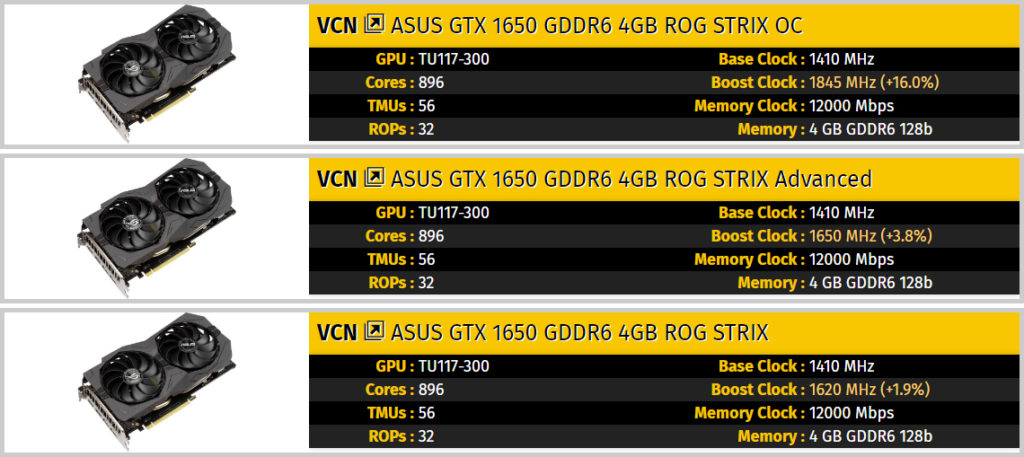This screenshot has height=457, width=1024.
Task: Click VCN label on the bottom STRIX header
Action: tap(338, 332)
